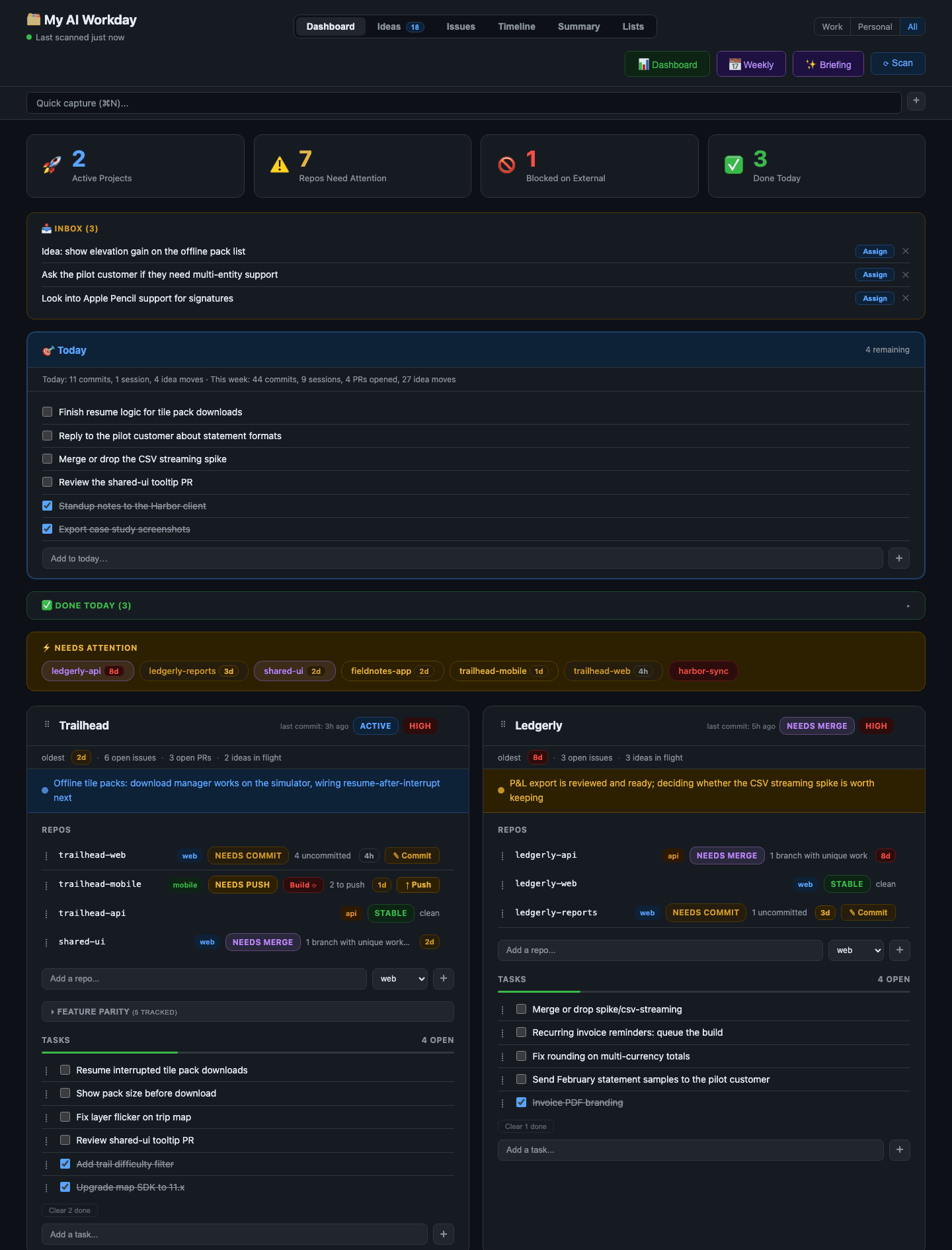Viewport: 952px width, 1250px height.
Task: Expand the Feature Parity section
Action: tap(247, 1012)
